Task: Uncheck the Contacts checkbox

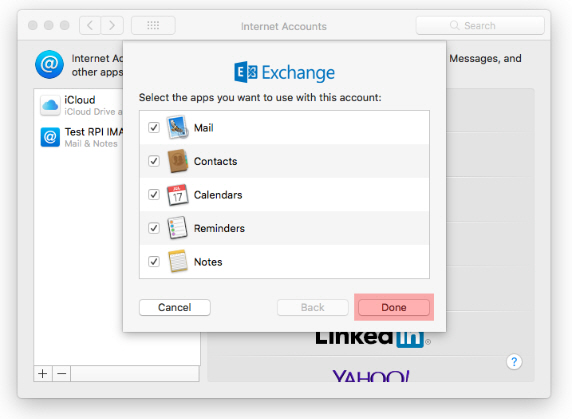Action: (154, 161)
